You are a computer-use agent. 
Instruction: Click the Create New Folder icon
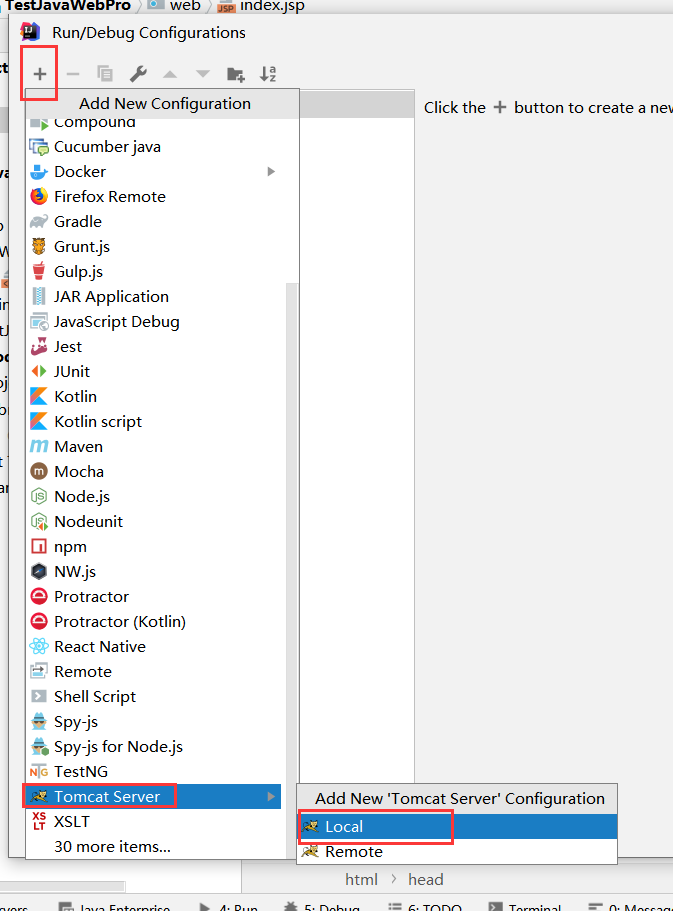(x=235, y=74)
